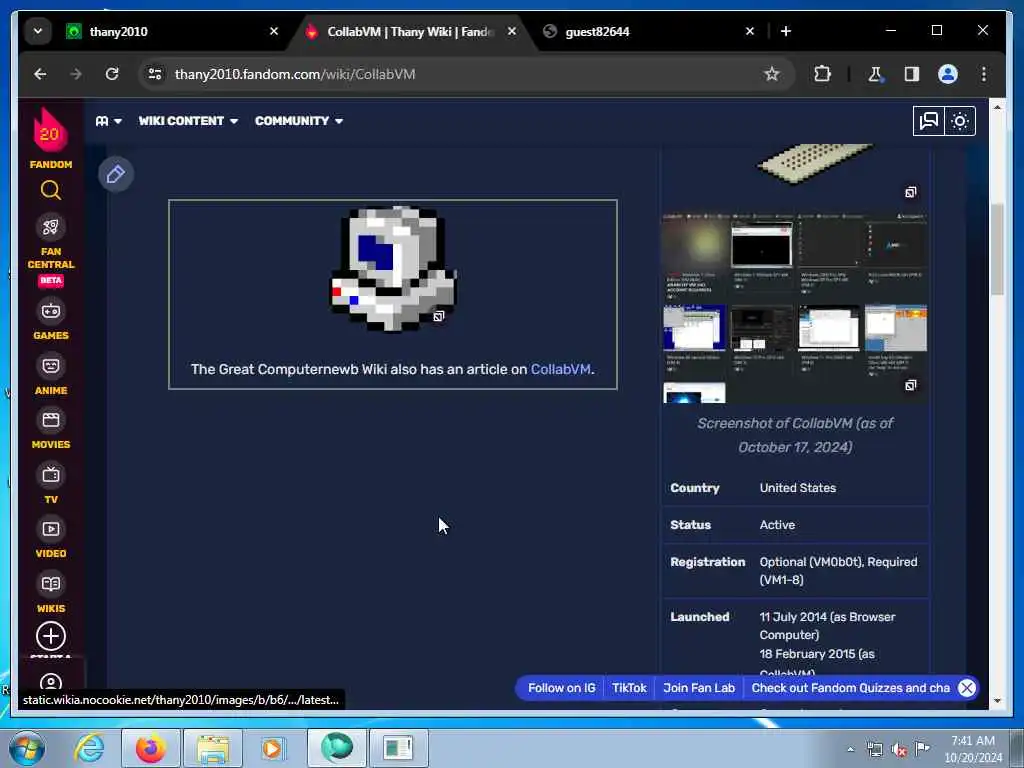The image size is (1024, 768).
Task: Click the page scrollbar up arrow
Action: pos(997,107)
